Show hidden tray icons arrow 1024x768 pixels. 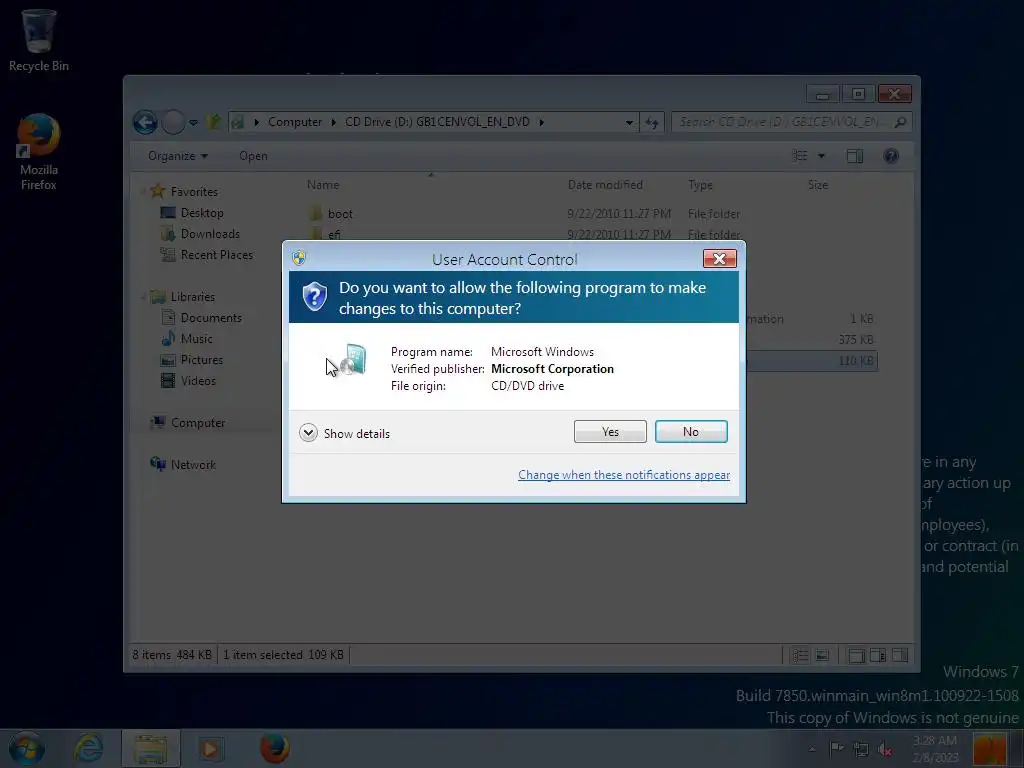812,749
